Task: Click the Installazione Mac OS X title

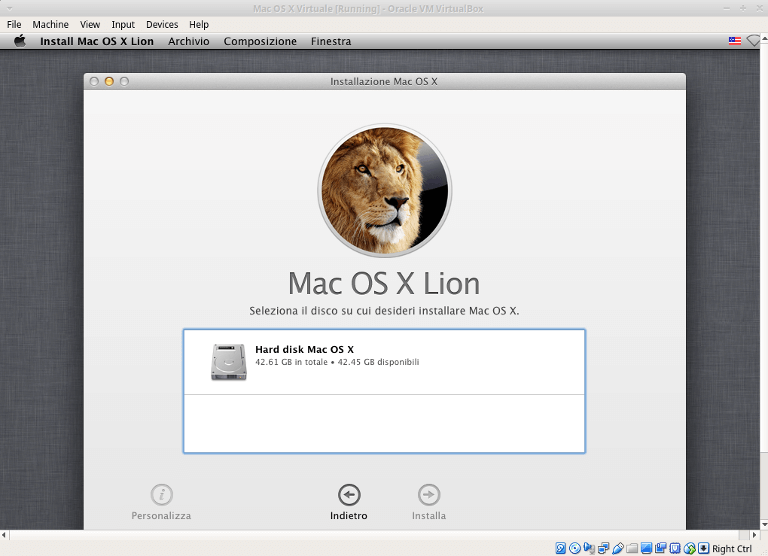Action: pyautogui.click(x=384, y=81)
